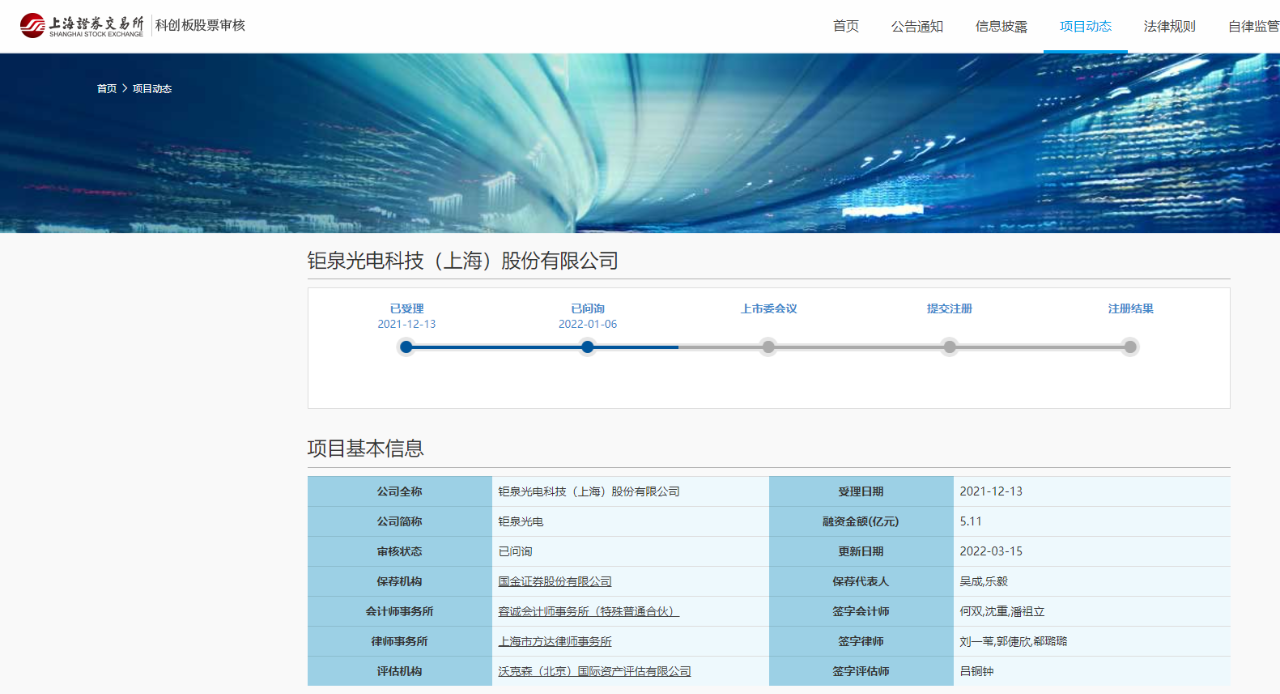Click the 已问询 progress step dot
The width and height of the screenshot is (1280, 694).
(588, 347)
